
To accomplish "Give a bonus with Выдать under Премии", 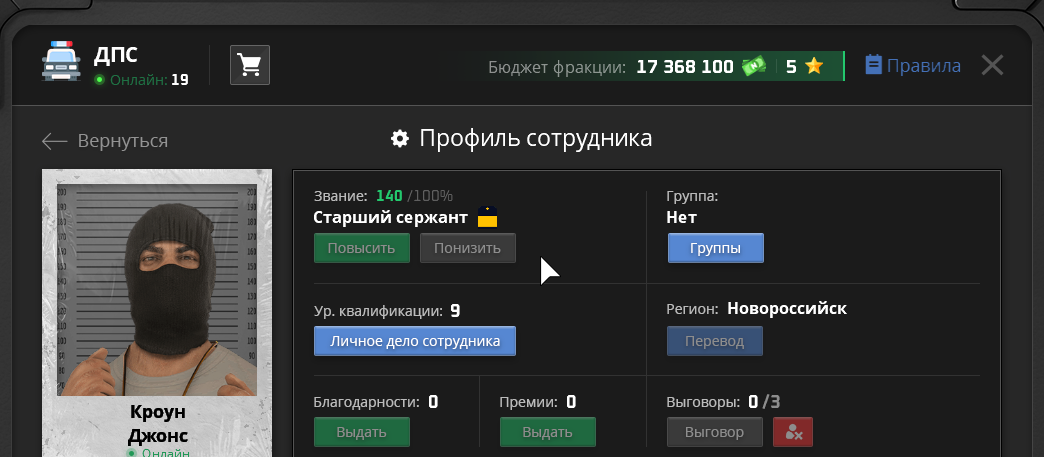I will (547, 432).
